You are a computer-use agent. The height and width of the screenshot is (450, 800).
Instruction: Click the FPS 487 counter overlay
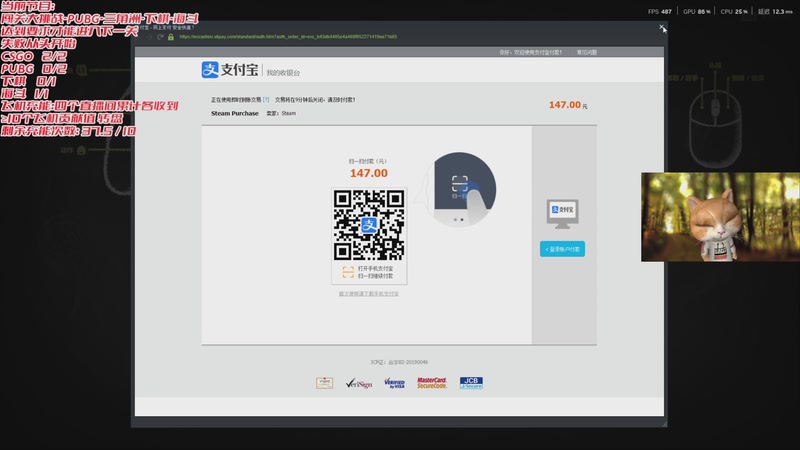(660, 11)
